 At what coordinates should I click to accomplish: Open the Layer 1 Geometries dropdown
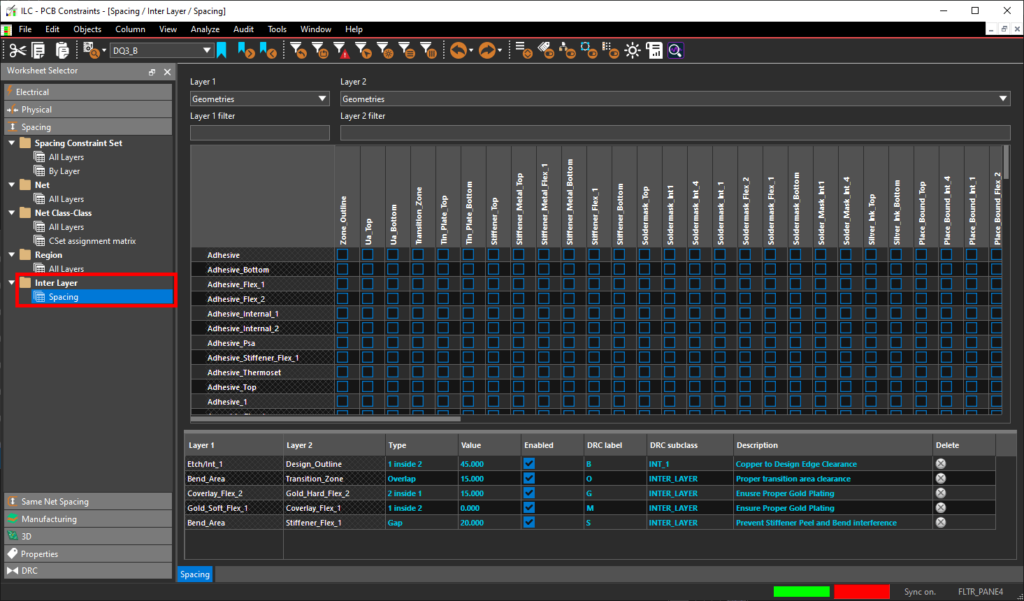click(259, 99)
